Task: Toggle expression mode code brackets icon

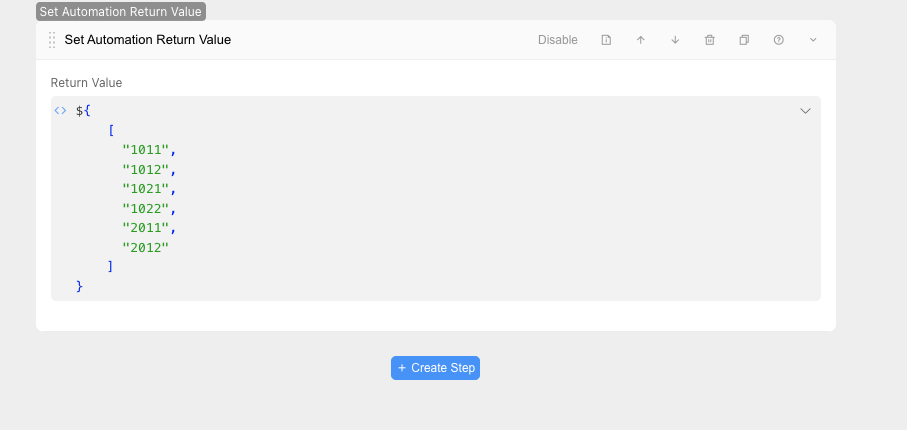Action: pos(61,111)
